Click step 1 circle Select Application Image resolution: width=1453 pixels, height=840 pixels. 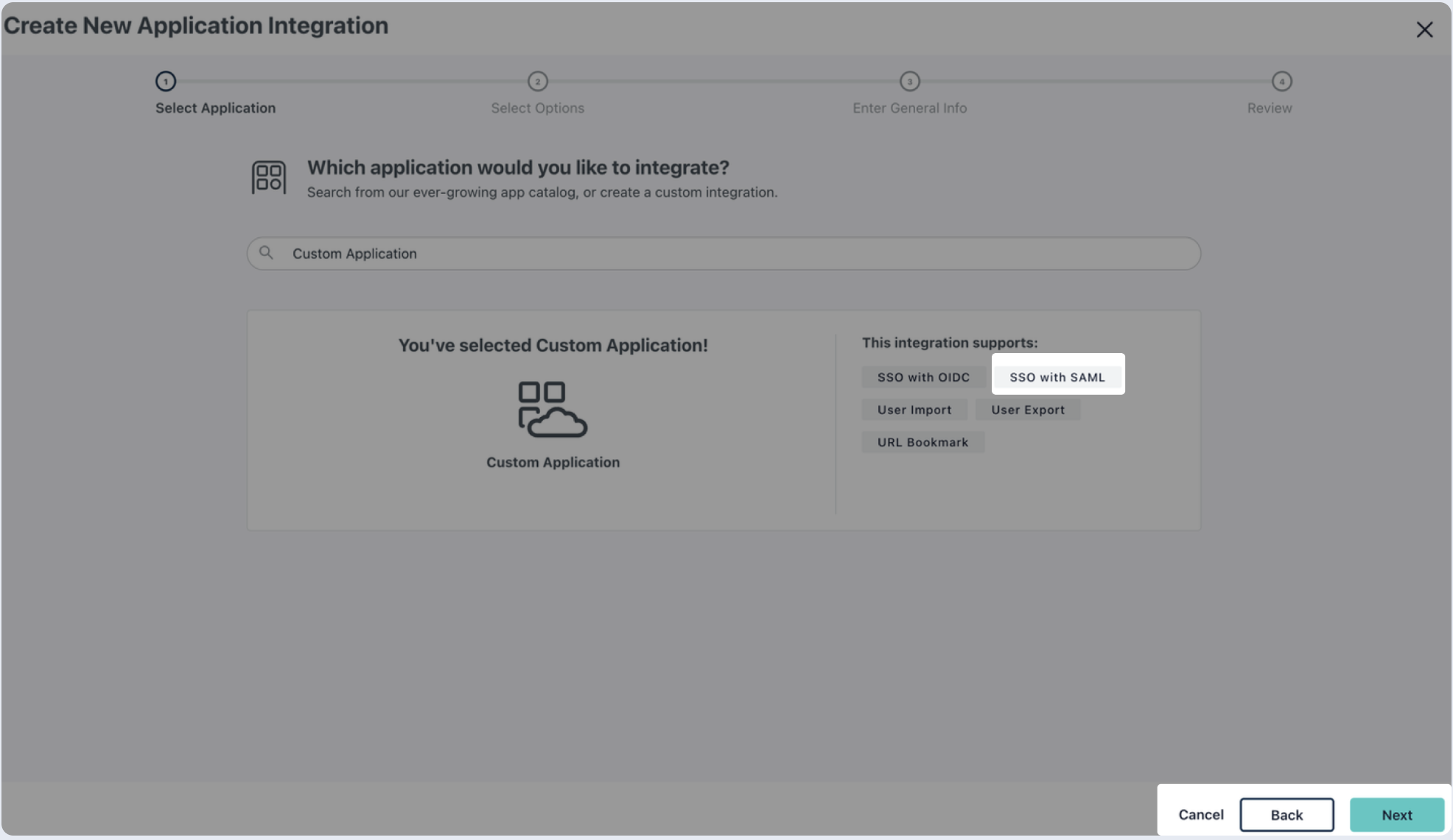(166, 81)
